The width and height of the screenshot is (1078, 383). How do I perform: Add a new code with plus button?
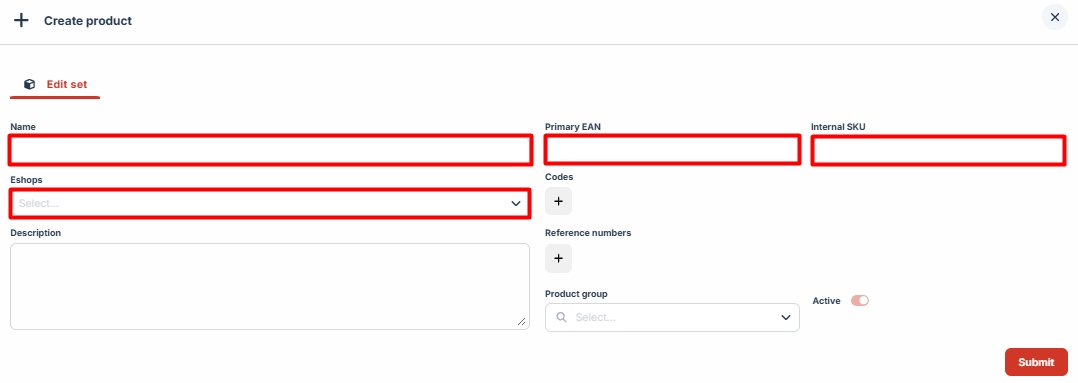[558, 201]
